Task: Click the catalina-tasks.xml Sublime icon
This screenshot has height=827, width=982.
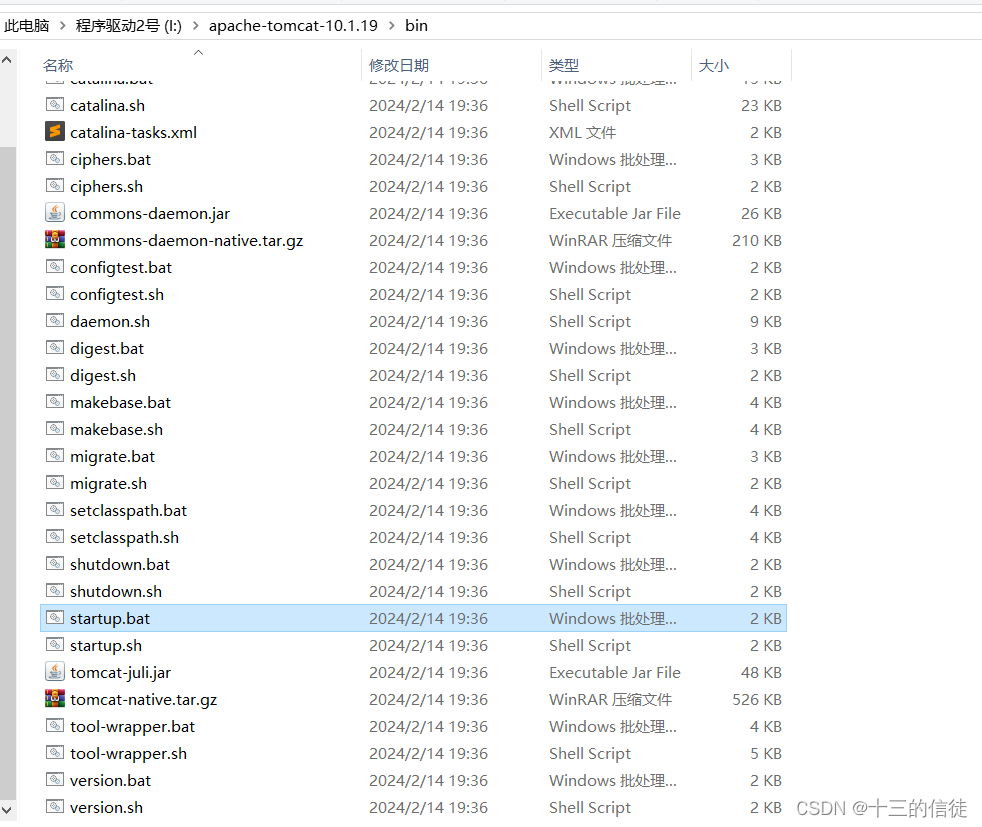Action: pos(54,131)
